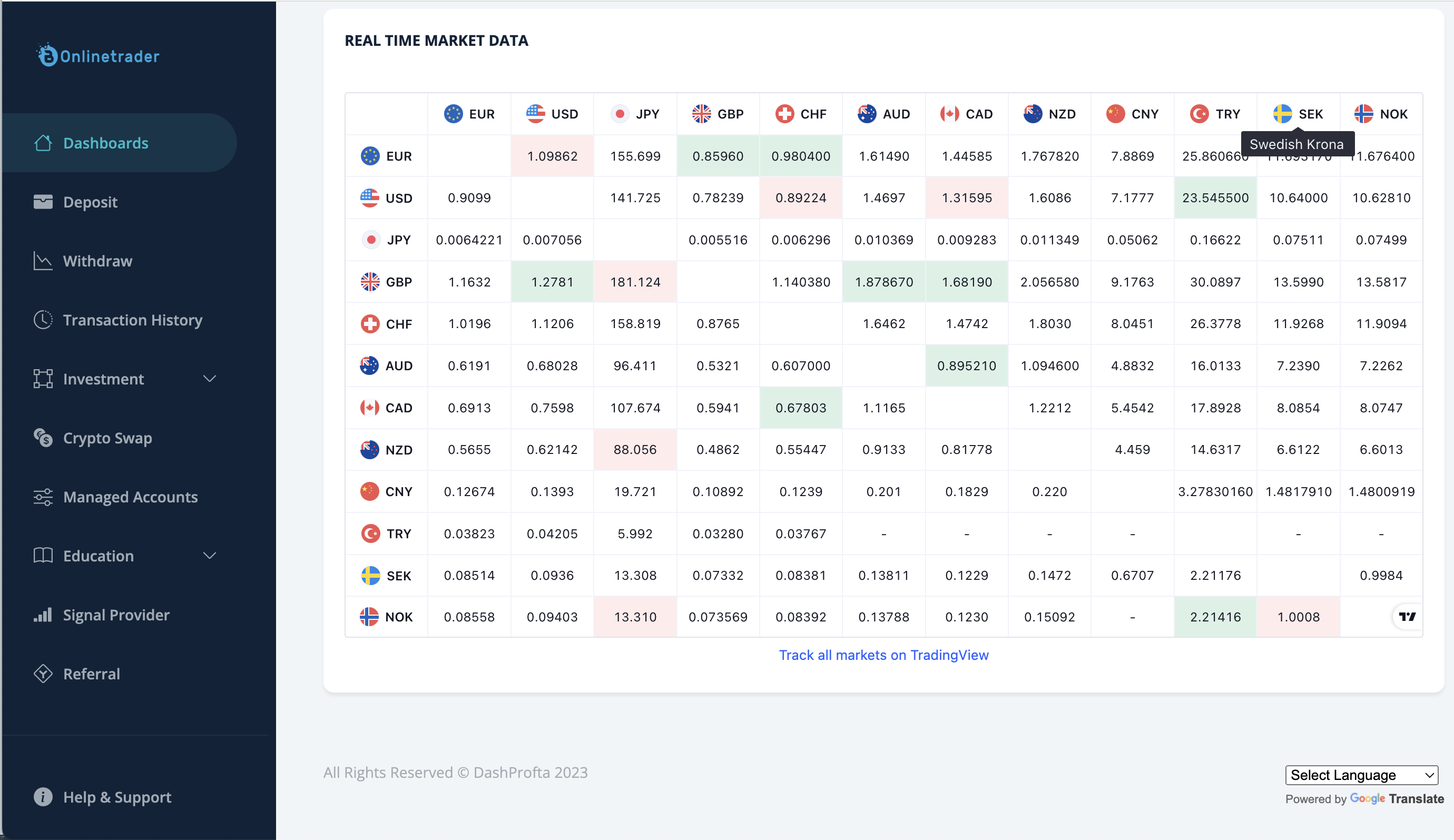Select the SEK Swedish flag column header
The width and height of the screenshot is (1454, 840).
[x=1282, y=114]
